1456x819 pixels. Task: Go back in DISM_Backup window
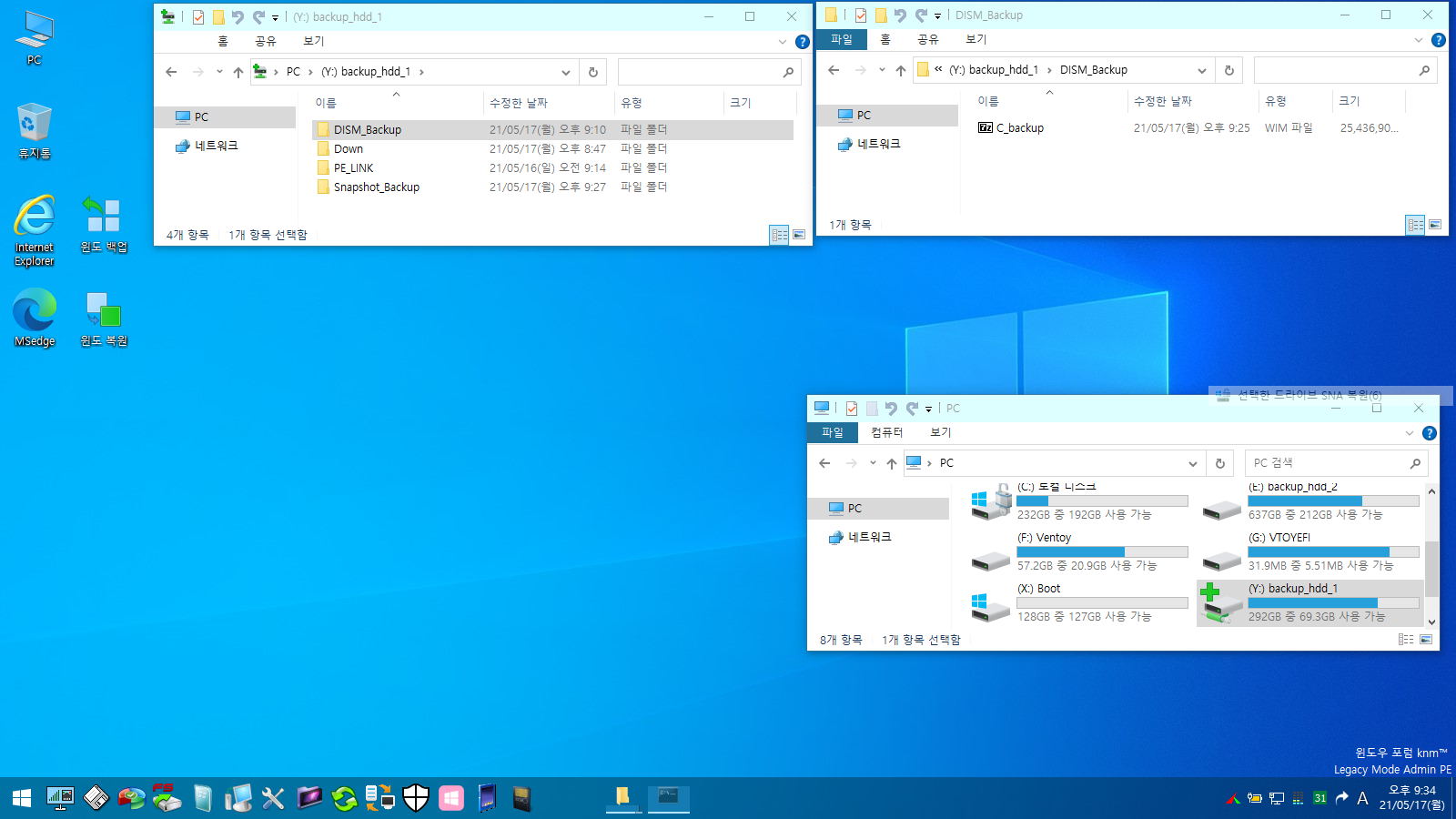coord(834,70)
